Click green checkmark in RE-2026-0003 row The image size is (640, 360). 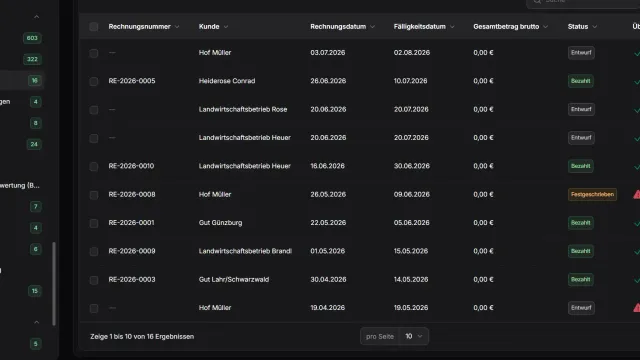[x=637, y=280]
